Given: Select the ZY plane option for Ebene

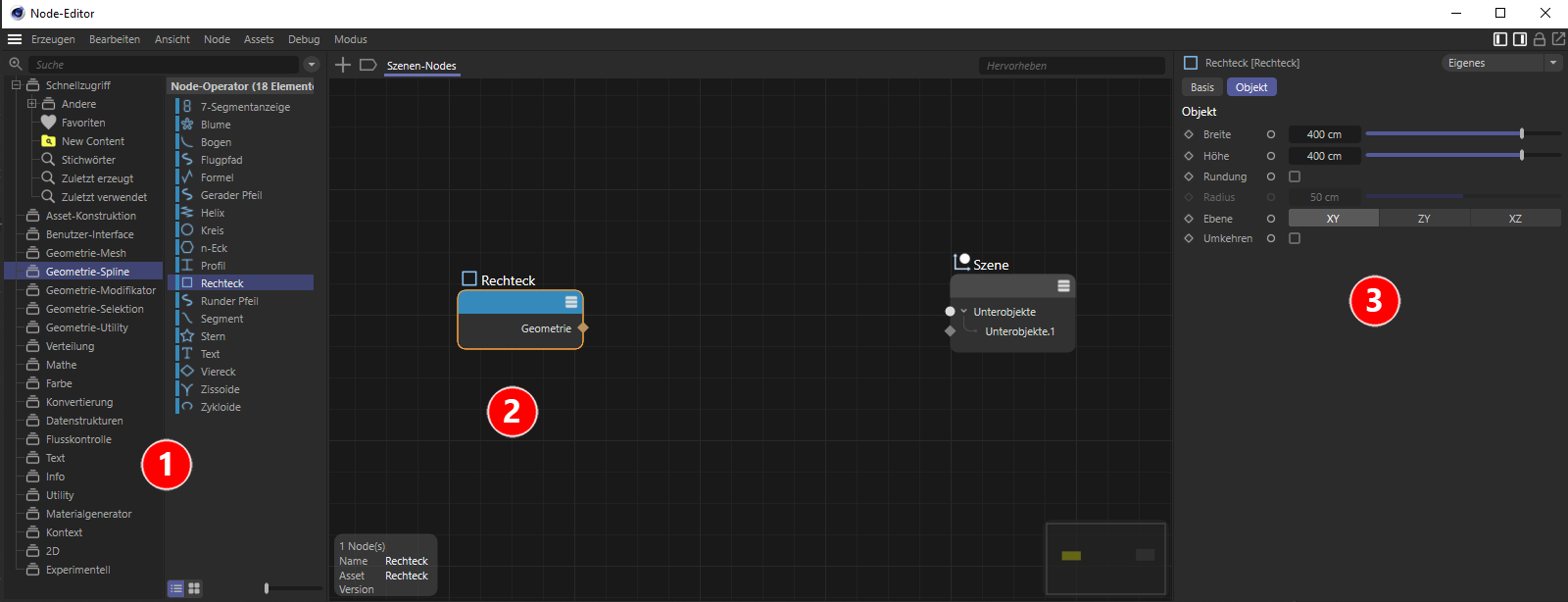Looking at the screenshot, I should 1424,219.
